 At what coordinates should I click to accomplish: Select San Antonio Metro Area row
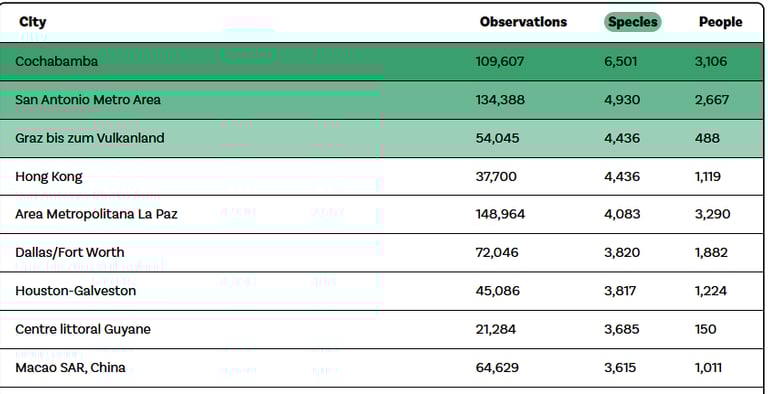[x=382, y=100]
